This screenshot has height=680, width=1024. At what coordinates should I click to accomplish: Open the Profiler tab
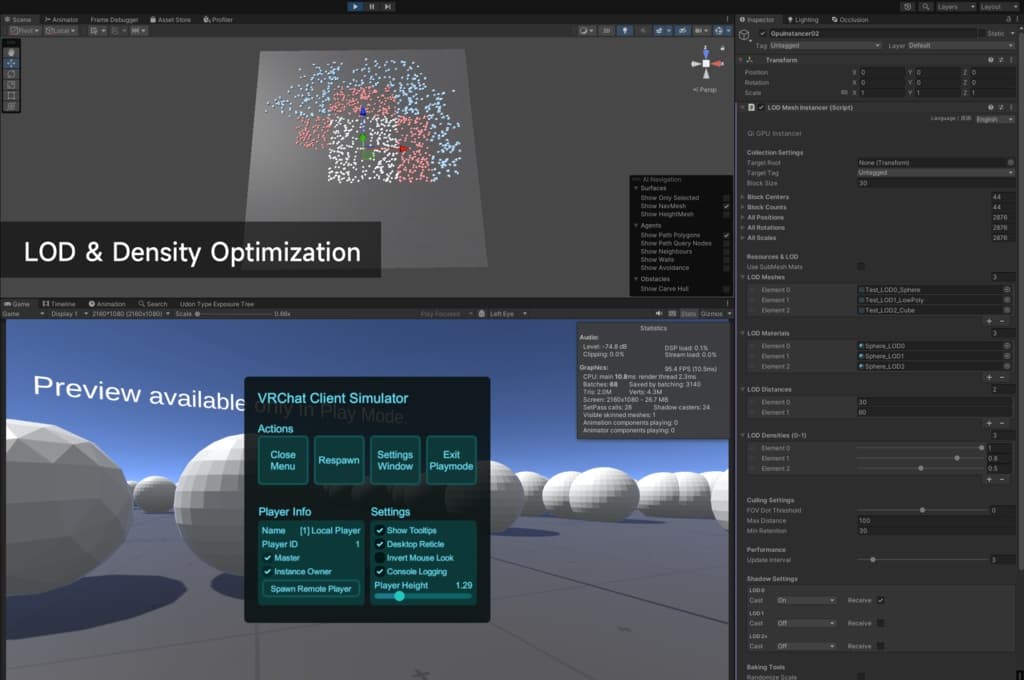218,19
